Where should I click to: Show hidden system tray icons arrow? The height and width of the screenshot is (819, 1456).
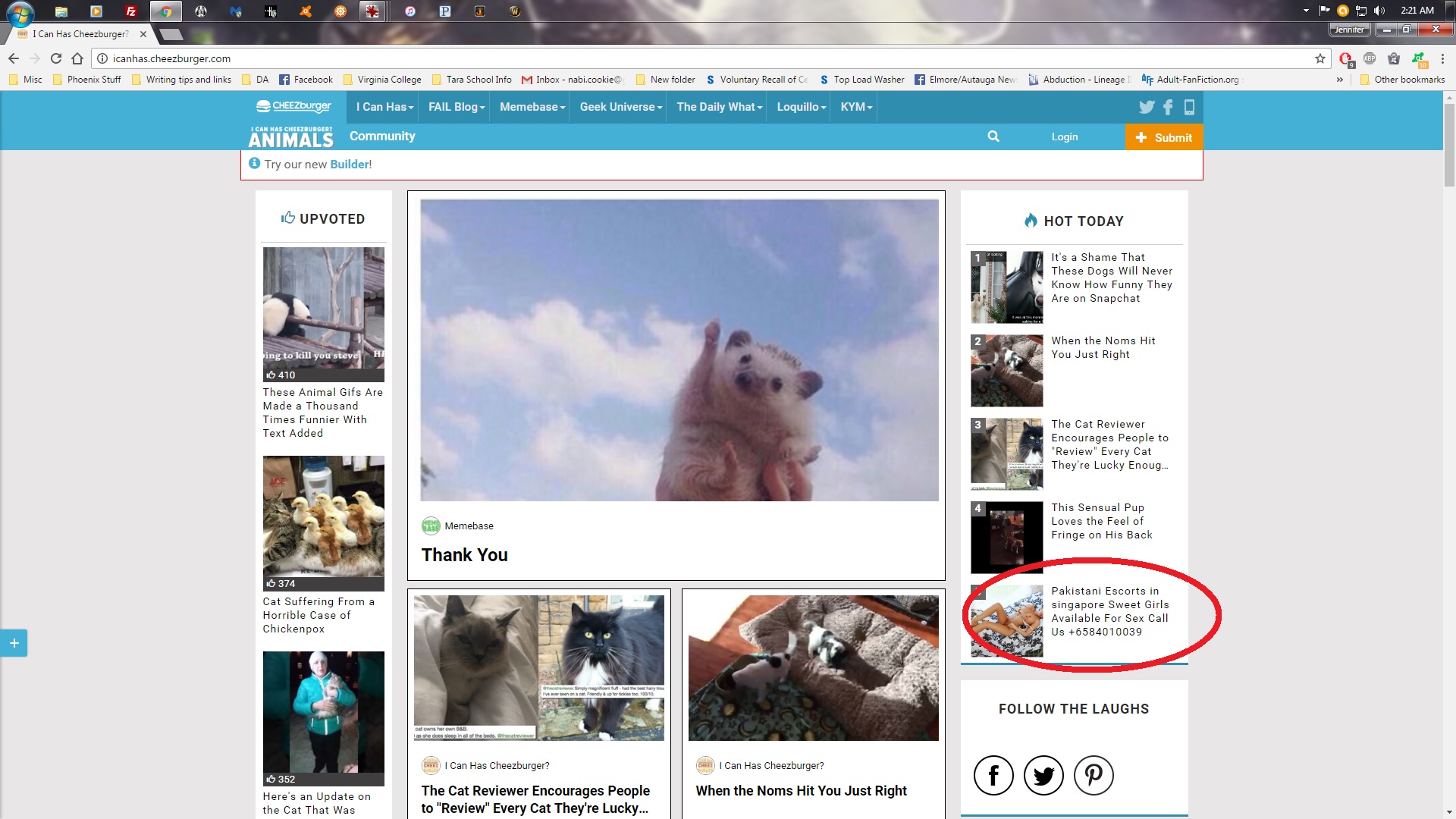point(1306,11)
